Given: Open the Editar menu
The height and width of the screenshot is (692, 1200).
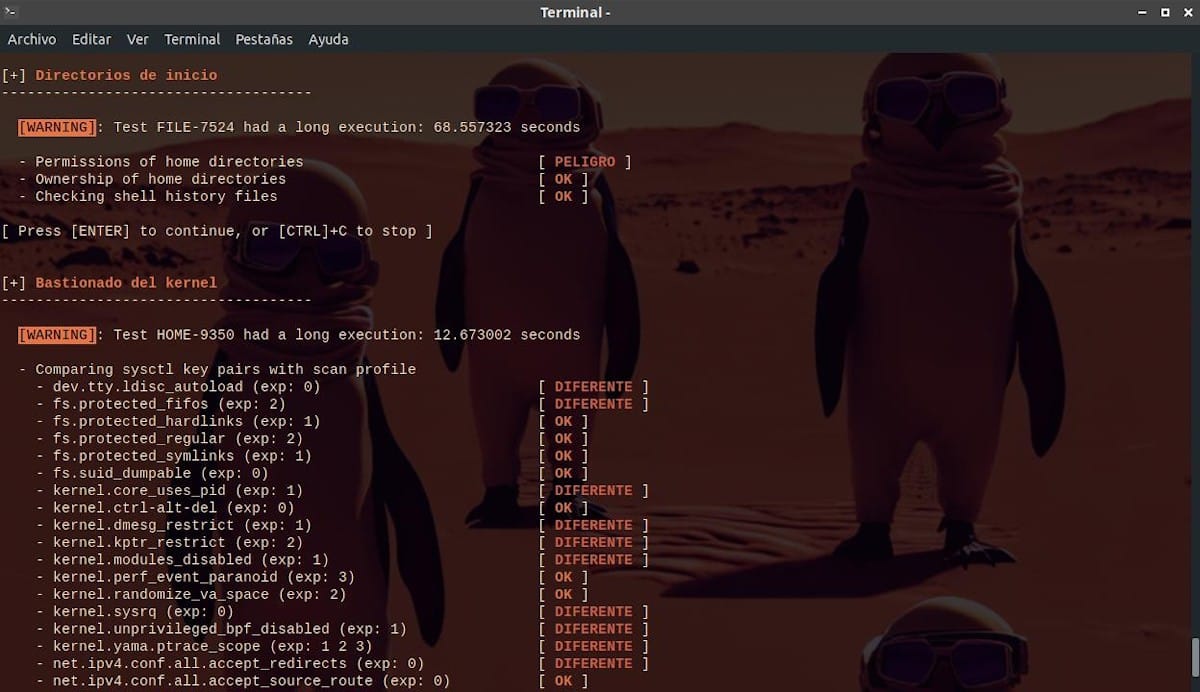Looking at the screenshot, I should (91, 39).
